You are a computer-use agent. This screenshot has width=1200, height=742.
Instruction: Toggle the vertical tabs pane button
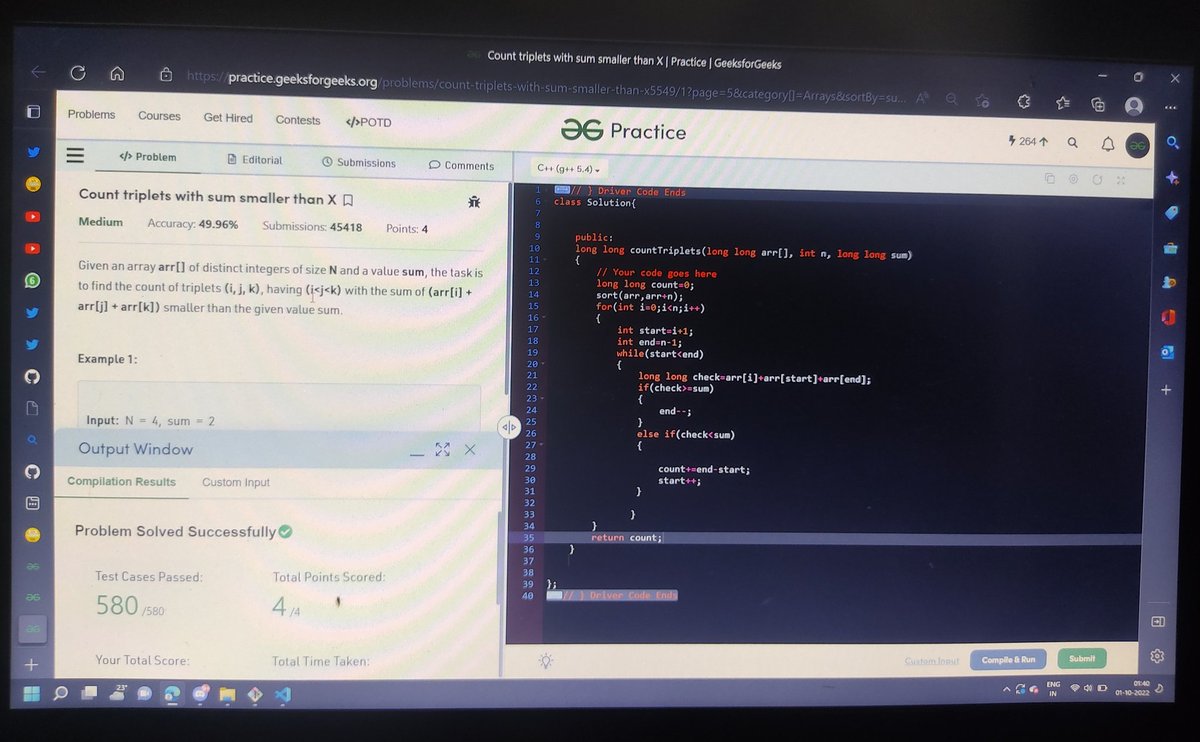click(33, 112)
